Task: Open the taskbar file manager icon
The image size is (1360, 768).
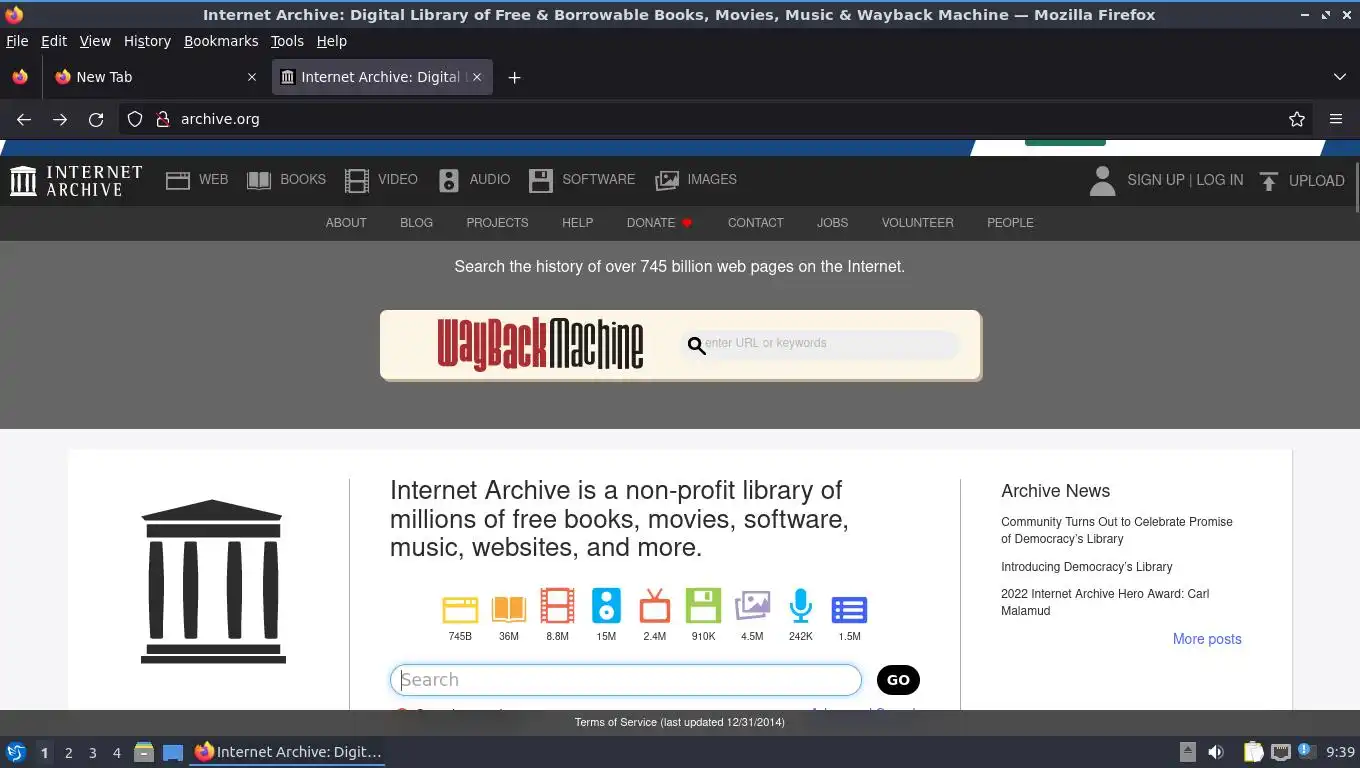Action: tap(144, 752)
